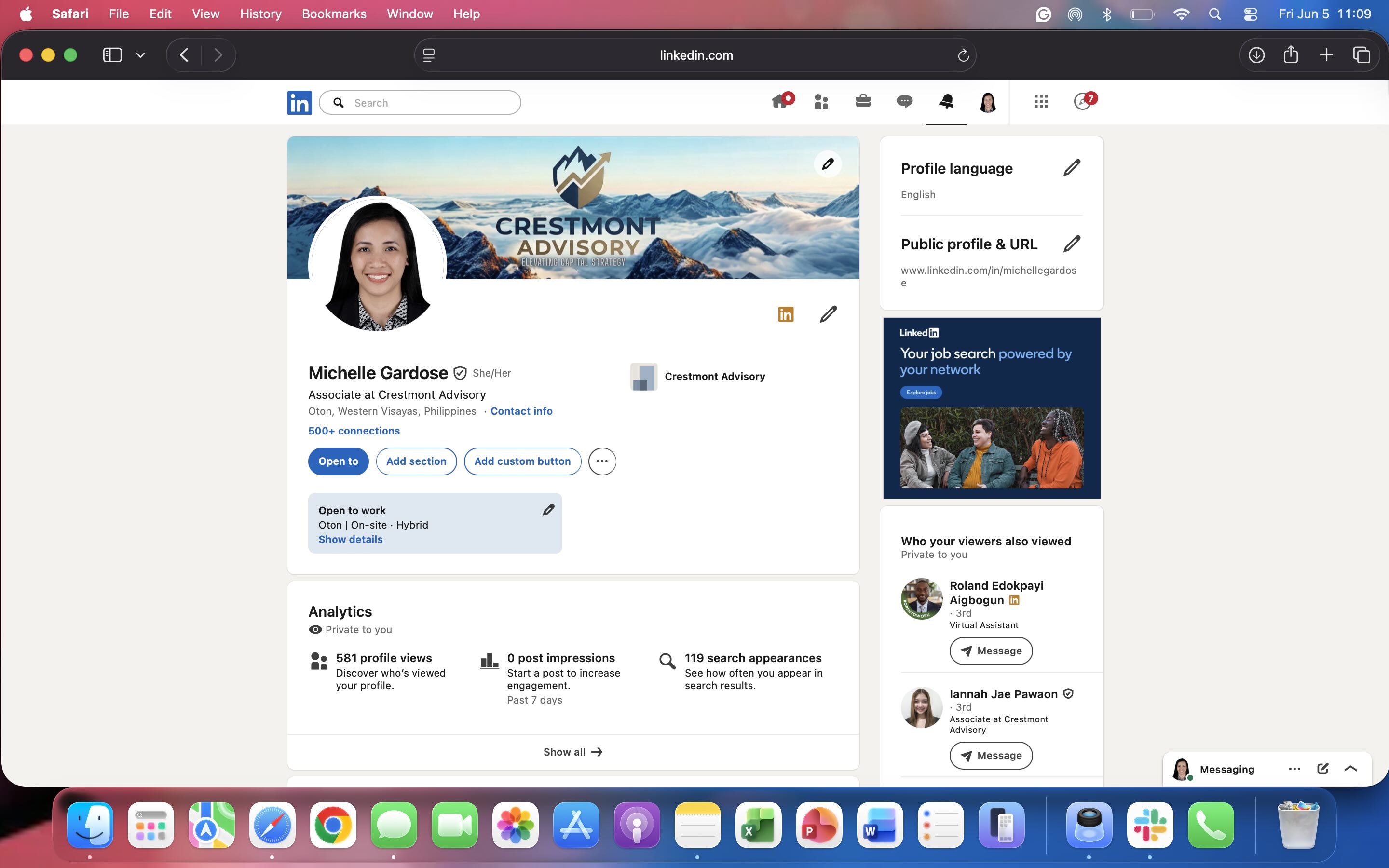
Task: Click the Add section button
Action: click(416, 461)
